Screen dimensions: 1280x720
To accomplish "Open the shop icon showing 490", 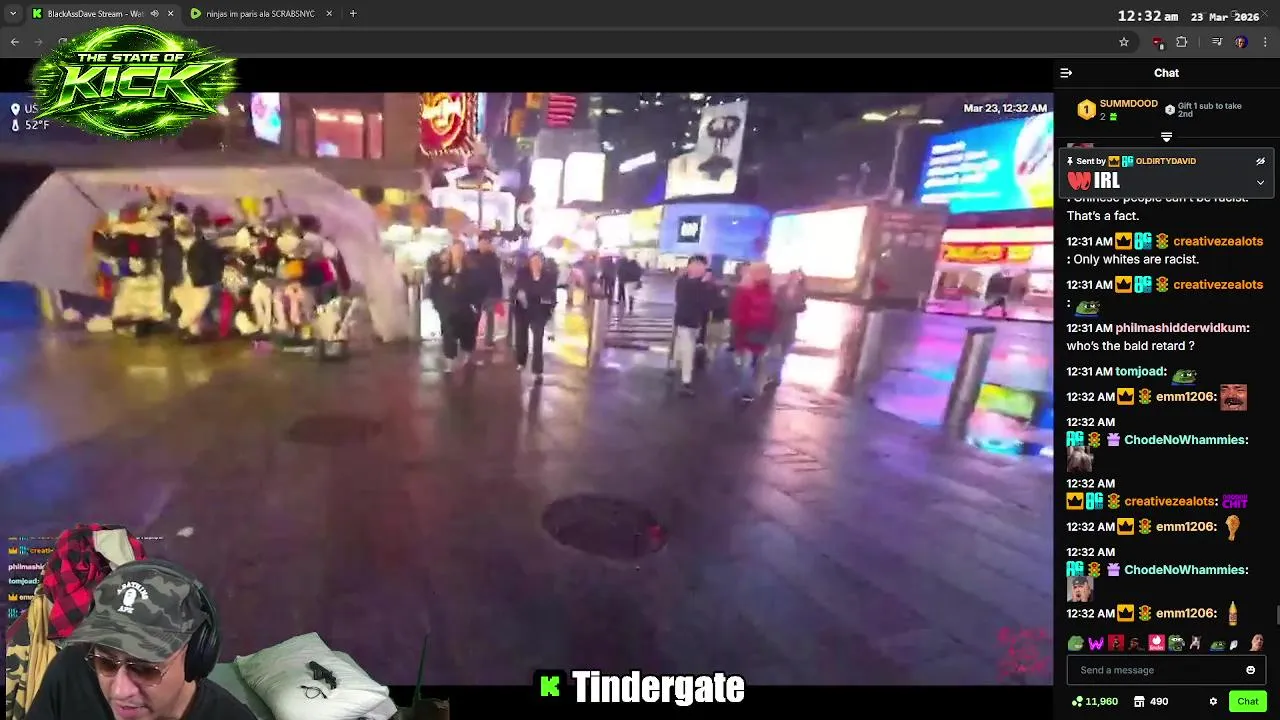I will [x=1150, y=702].
